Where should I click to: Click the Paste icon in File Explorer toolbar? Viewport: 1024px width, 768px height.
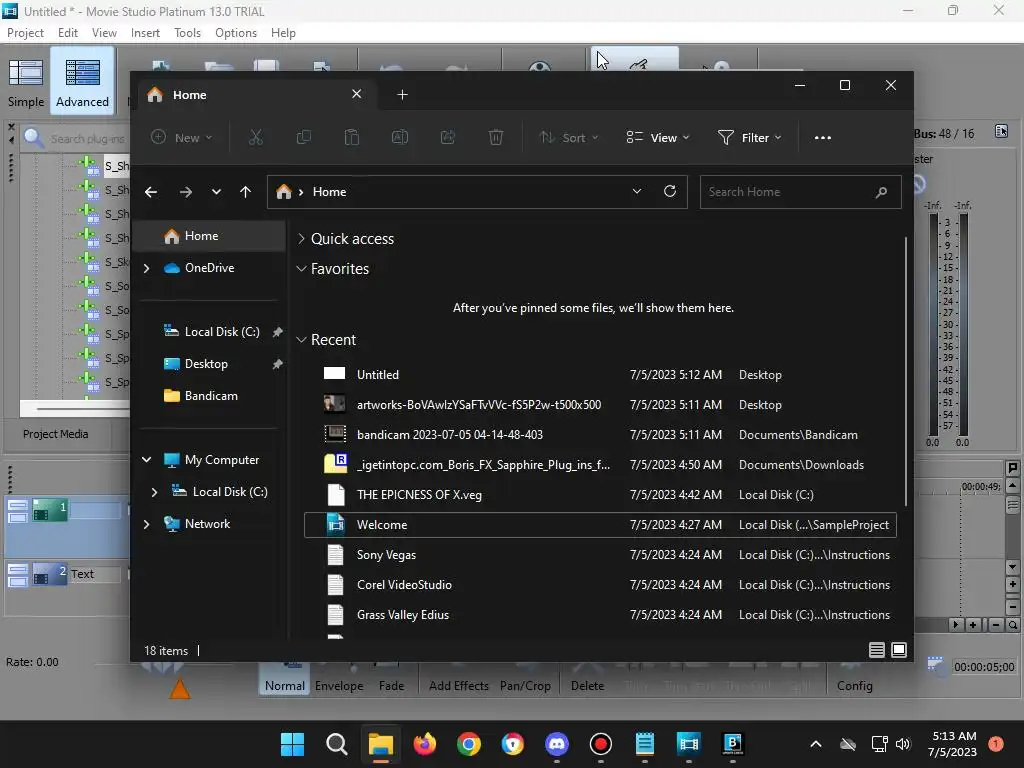pos(351,137)
